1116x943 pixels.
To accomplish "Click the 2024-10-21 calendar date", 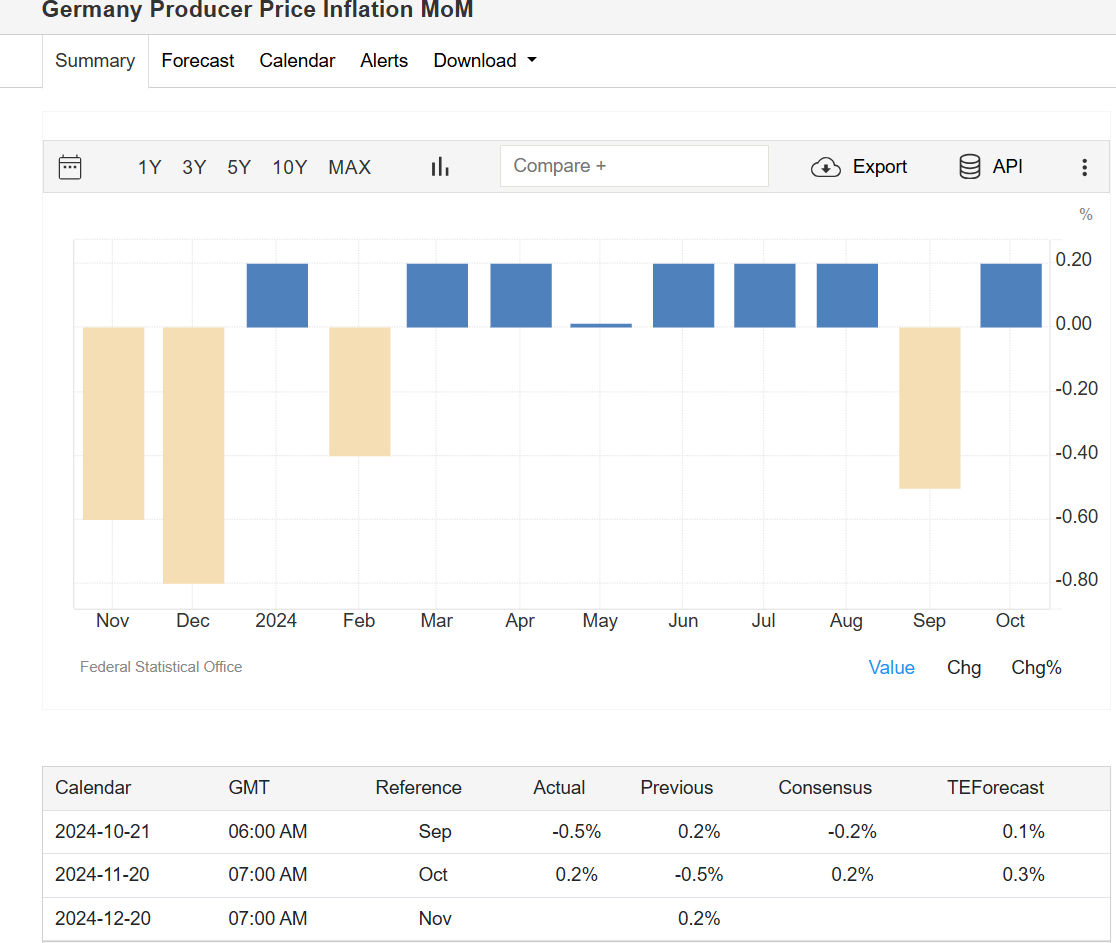I will pyautogui.click(x=102, y=831).
